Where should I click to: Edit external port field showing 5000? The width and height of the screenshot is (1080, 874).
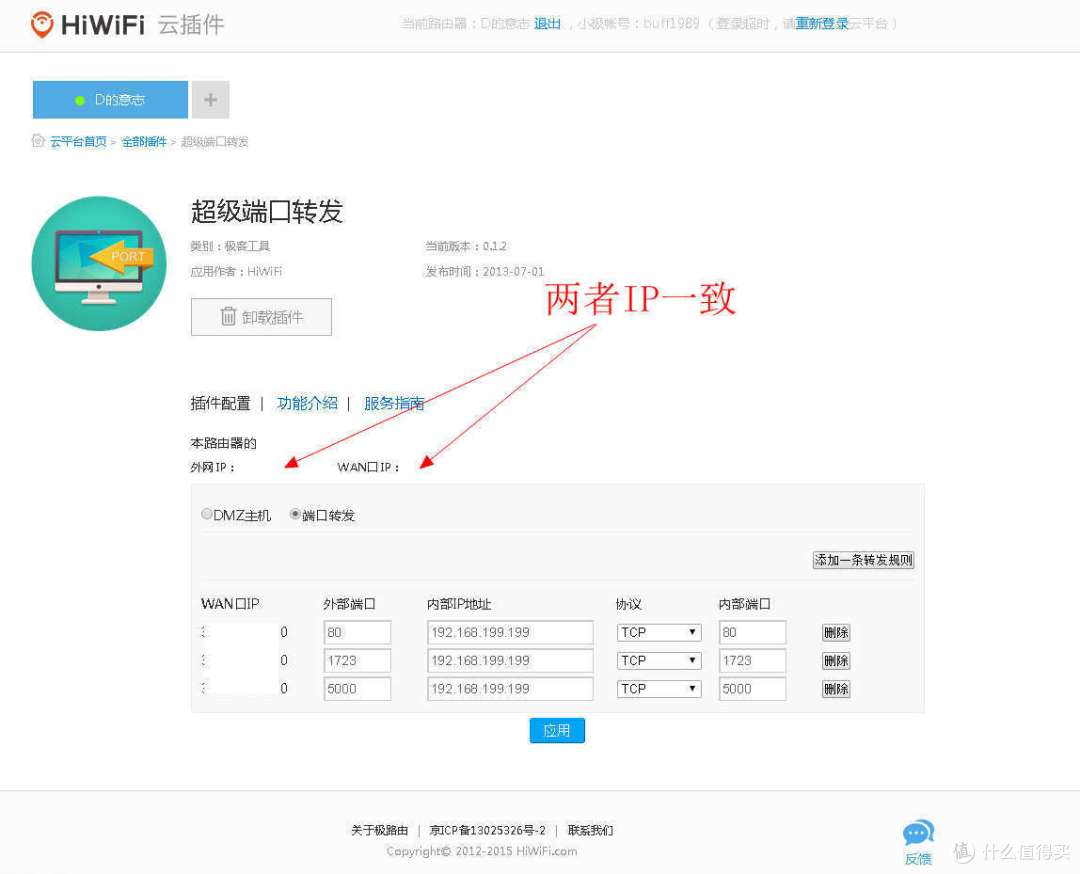point(357,689)
